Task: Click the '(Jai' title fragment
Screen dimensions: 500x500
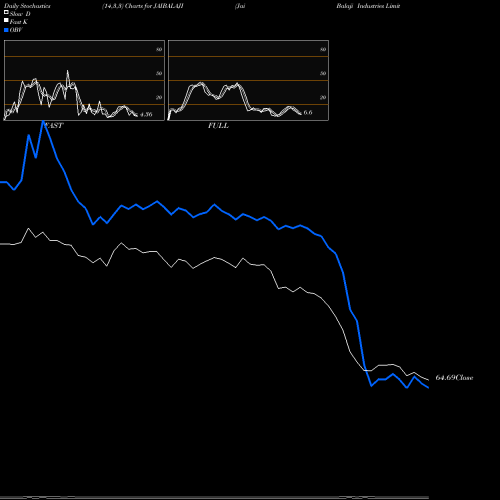Action: tap(240, 6)
